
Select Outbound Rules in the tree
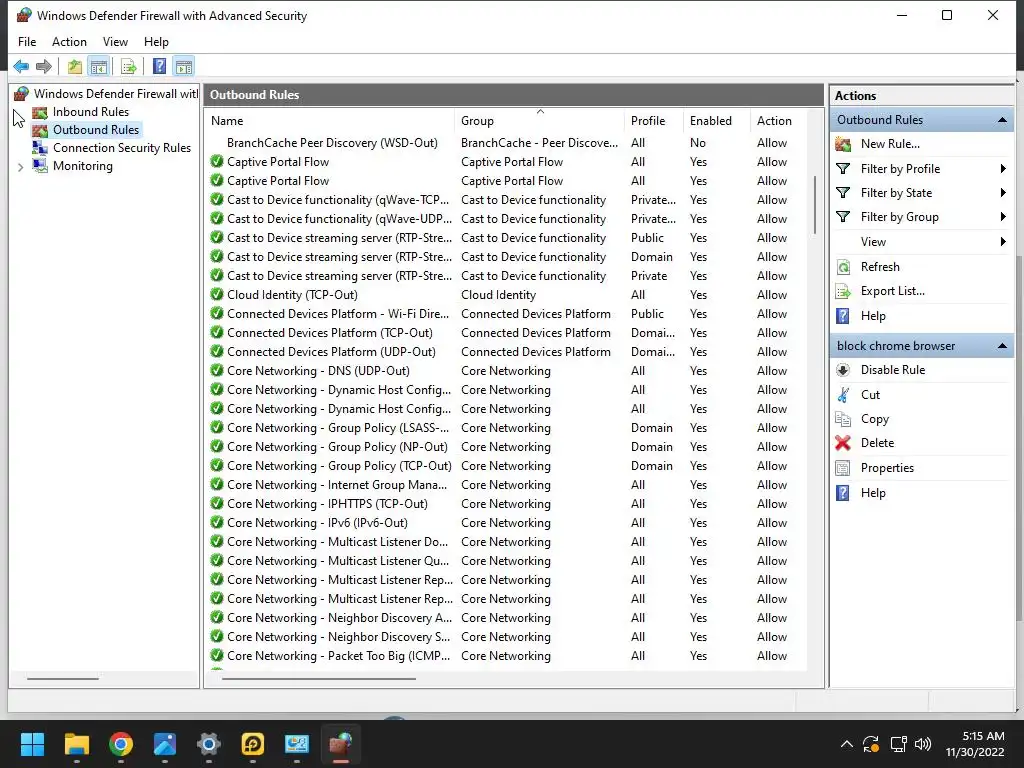(95, 130)
